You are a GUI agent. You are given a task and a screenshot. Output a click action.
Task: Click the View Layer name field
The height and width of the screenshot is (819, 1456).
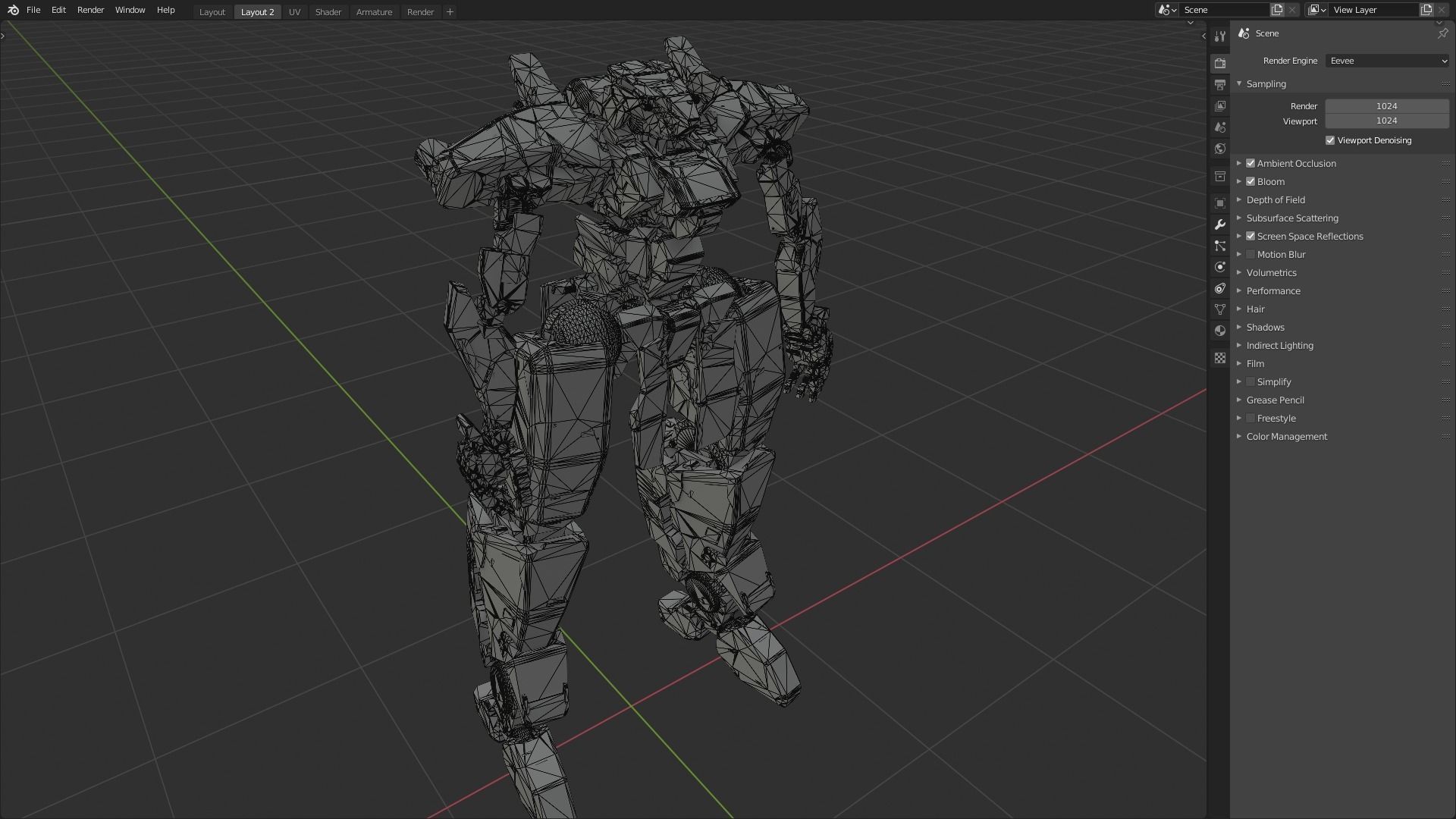[1374, 10]
